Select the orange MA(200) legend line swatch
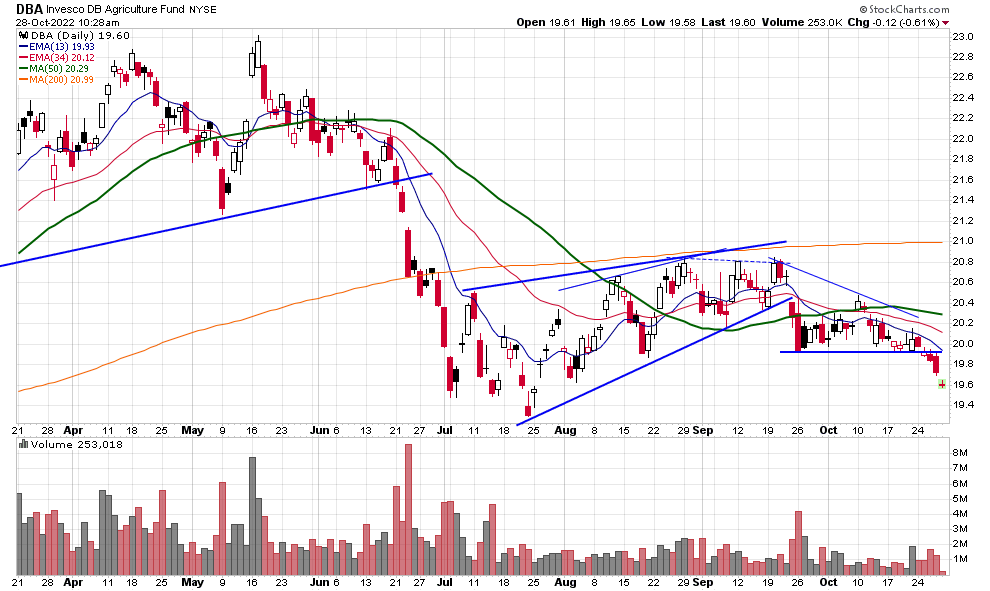Screen dimensions: 990x591 tap(23, 79)
